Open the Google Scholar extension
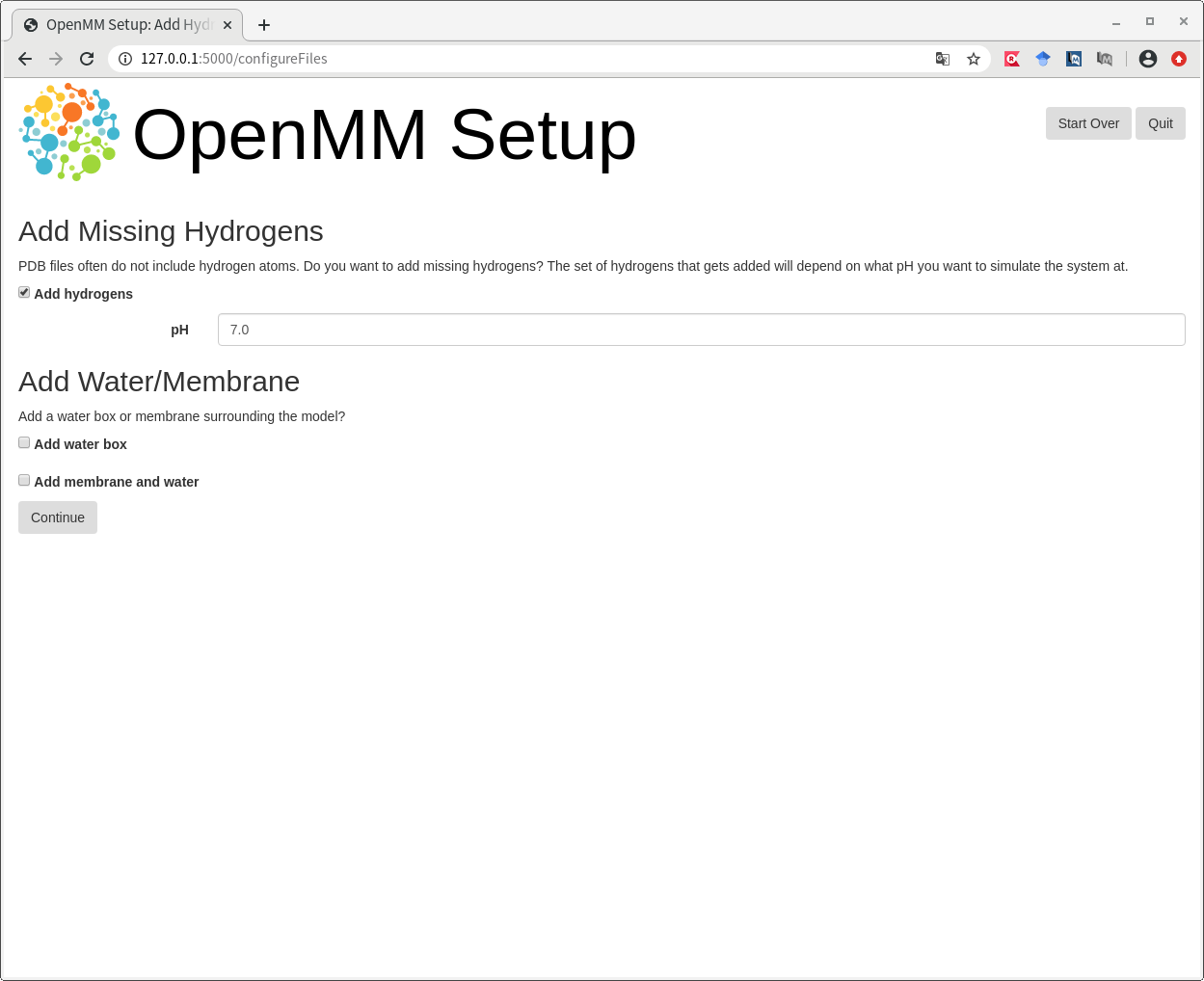The height and width of the screenshot is (981, 1204). pyautogui.click(x=1043, y=59)
